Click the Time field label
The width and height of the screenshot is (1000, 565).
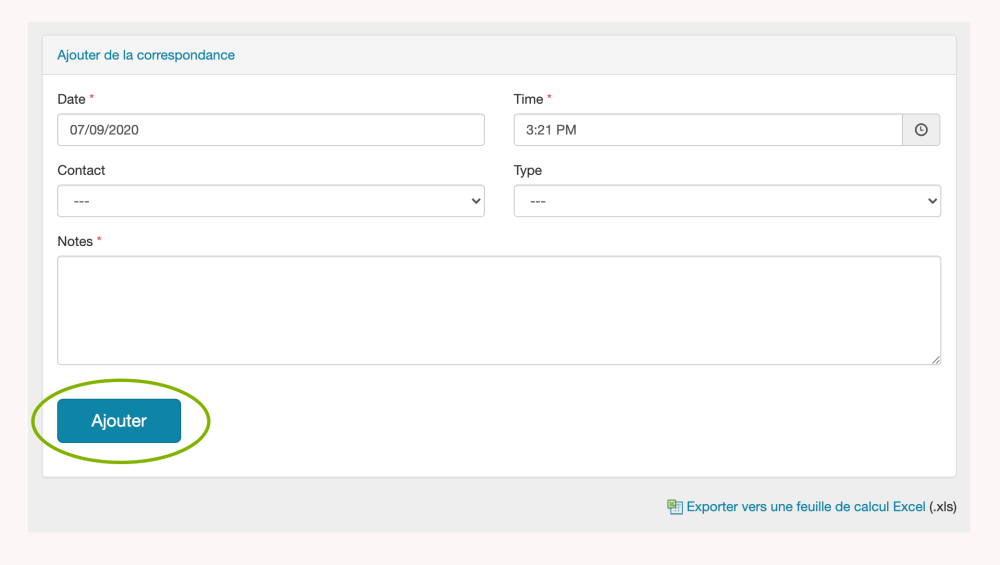point(528,99)
